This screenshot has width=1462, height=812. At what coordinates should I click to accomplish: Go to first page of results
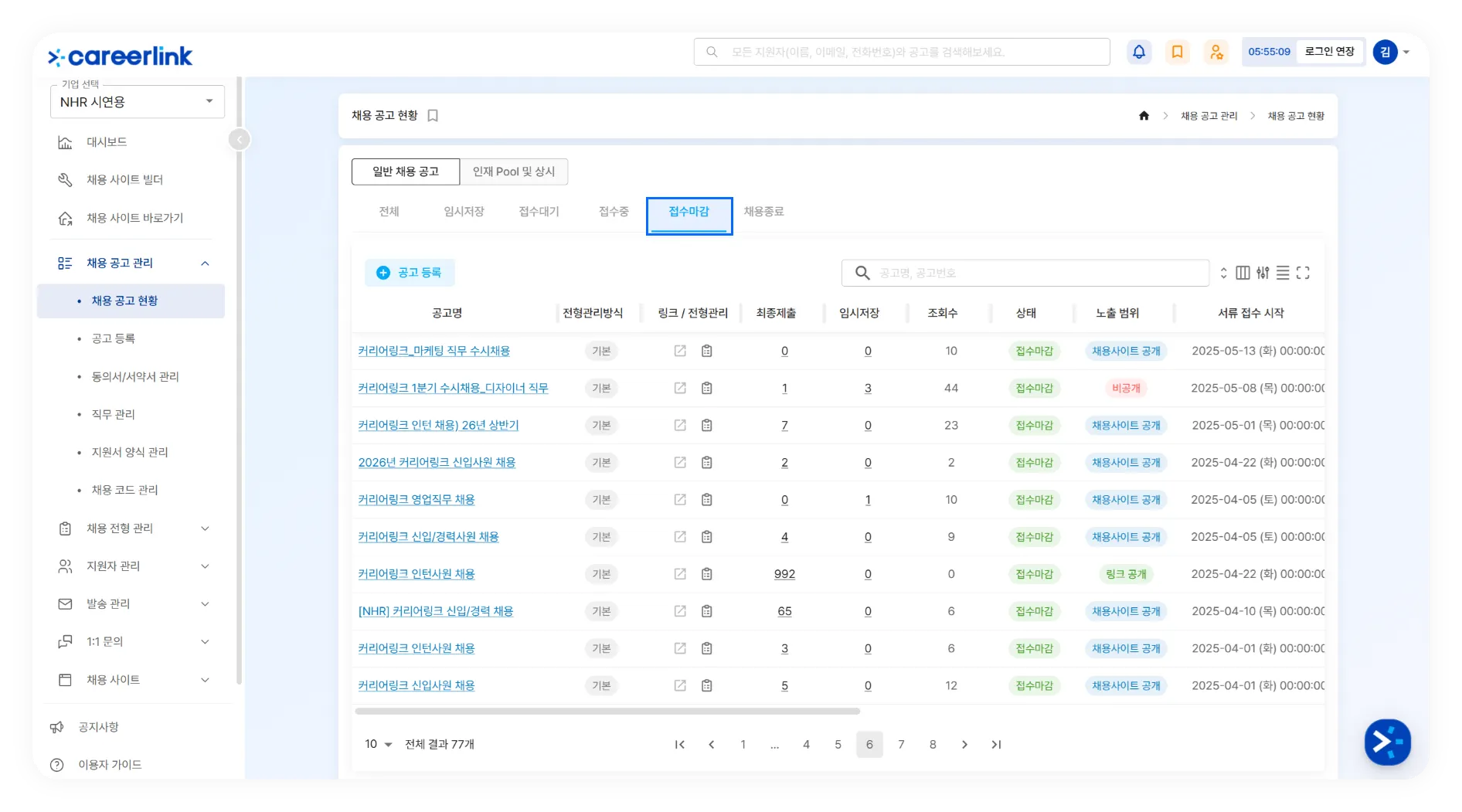680,745
